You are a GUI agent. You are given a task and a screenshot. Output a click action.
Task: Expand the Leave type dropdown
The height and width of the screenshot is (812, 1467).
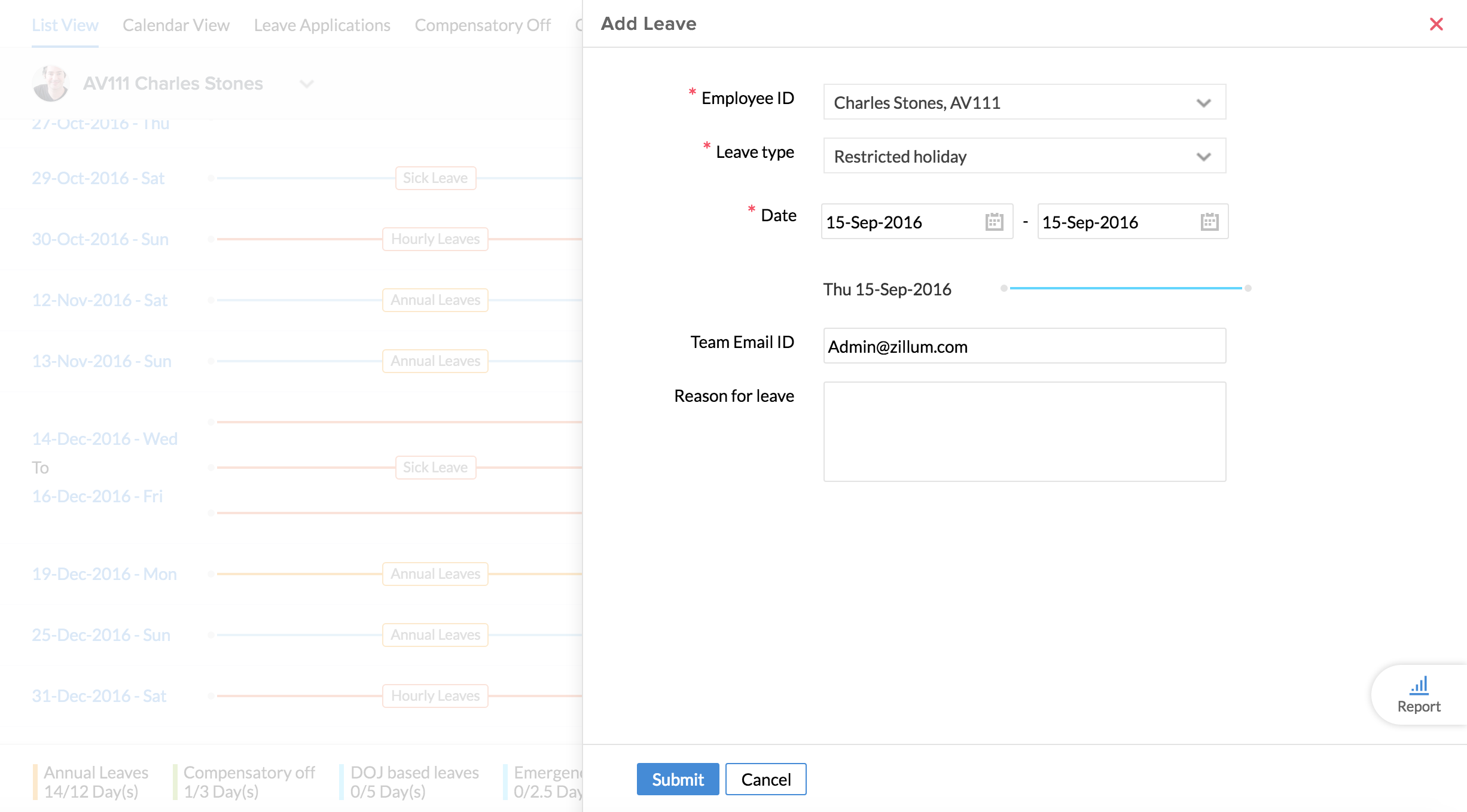pos(1203,157)
